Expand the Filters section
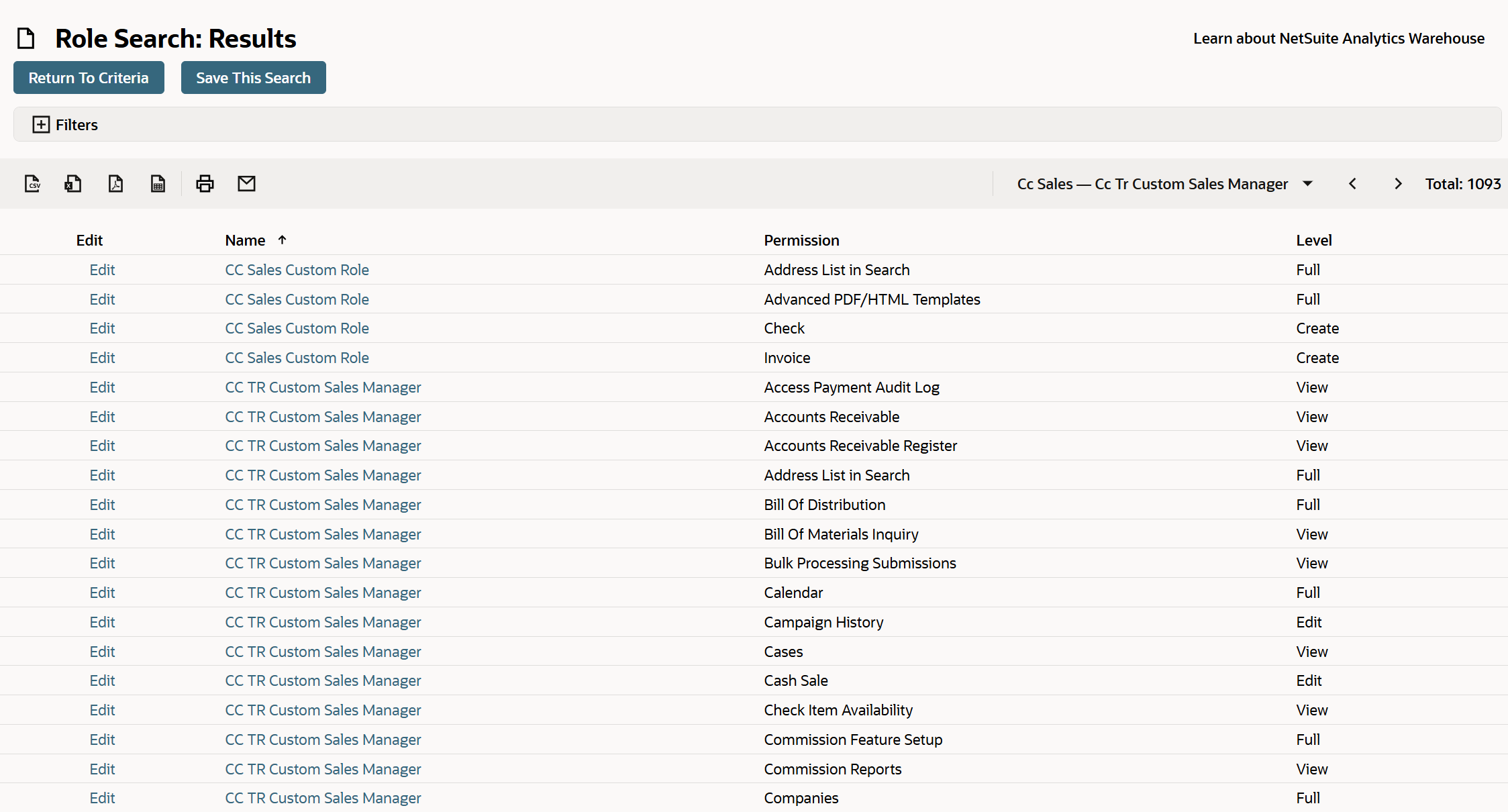This screenshot has height=812, width=1508. pyautogui.click(x=39, y=124)
